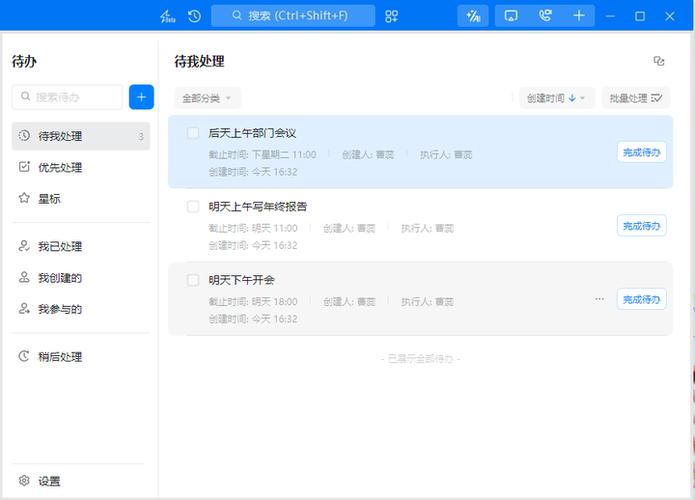Click the person icon beside 我参与的
The image size is (695, 500).
24,309
